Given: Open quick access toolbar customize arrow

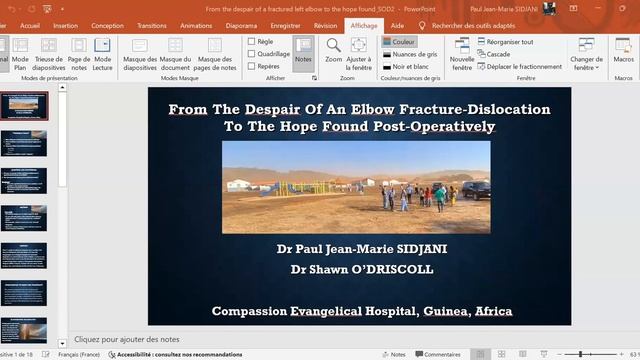Looking at the screenshot, I should click(x=62, y=9).
